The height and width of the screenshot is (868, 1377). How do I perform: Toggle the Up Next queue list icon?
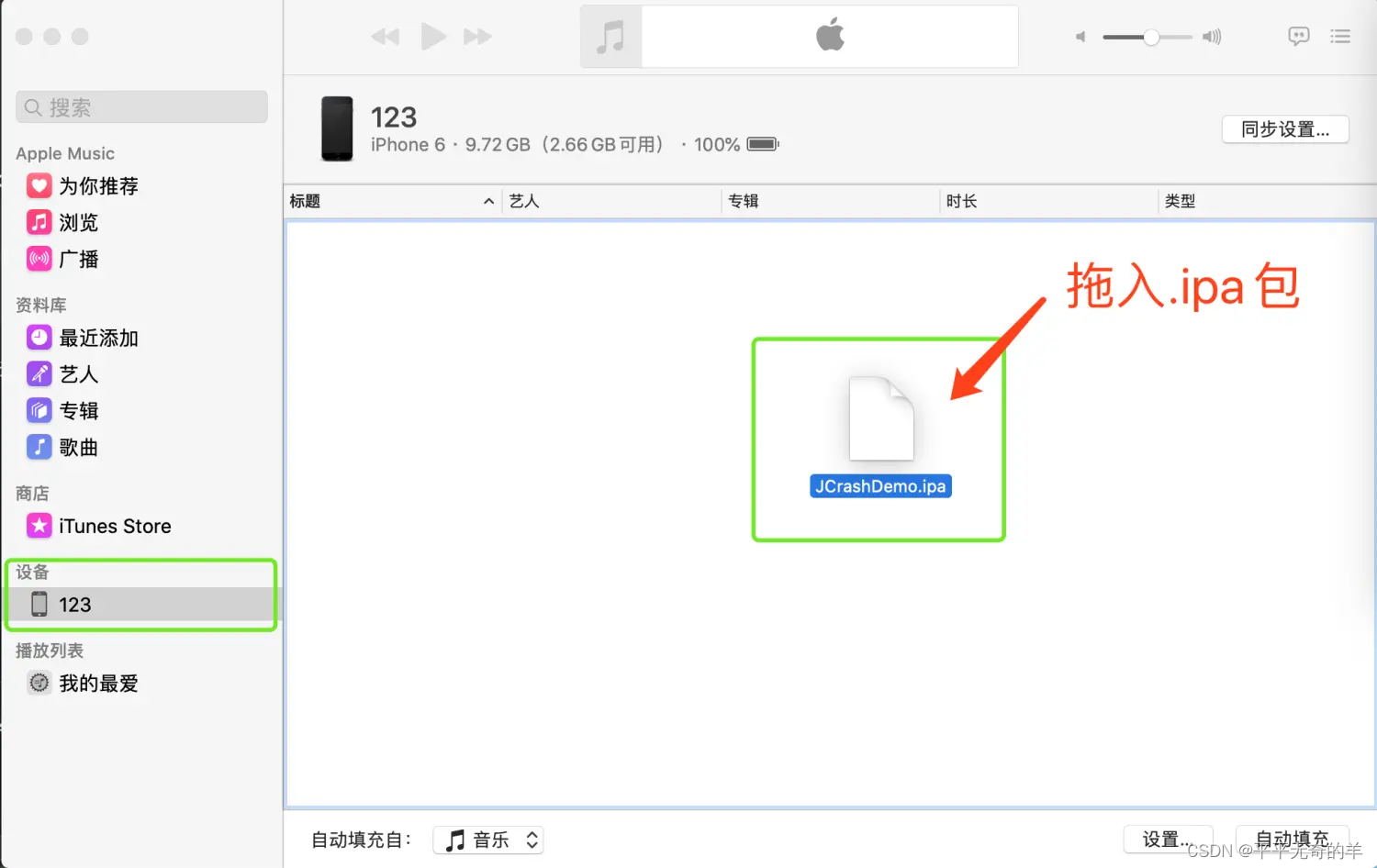(x=1340, y=36)
